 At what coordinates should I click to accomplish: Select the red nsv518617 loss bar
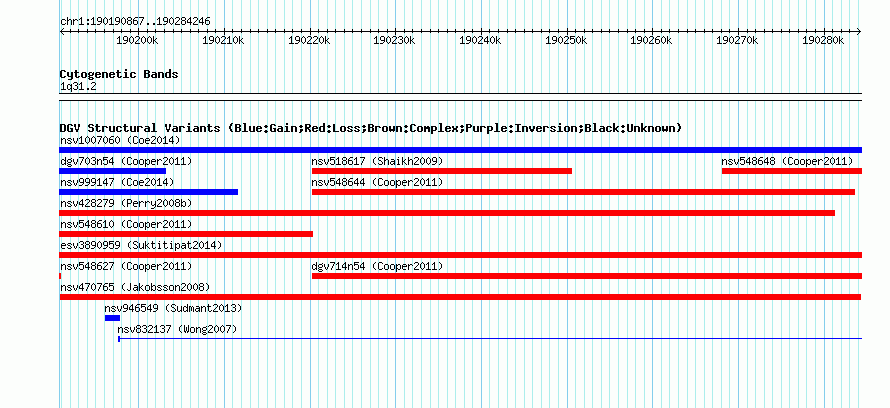click(442, 171)
